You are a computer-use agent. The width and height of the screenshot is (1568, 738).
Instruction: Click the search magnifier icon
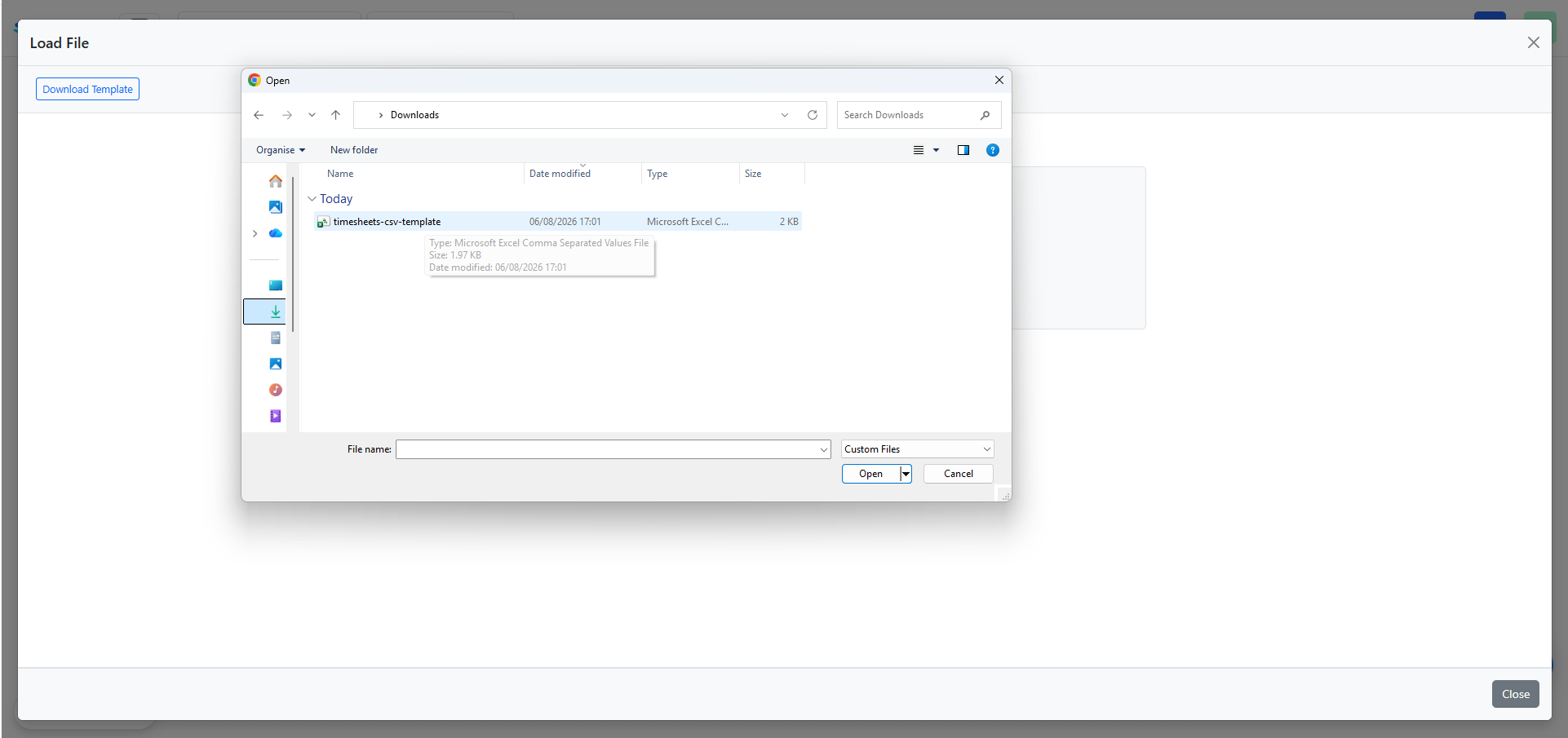point(985,115)
